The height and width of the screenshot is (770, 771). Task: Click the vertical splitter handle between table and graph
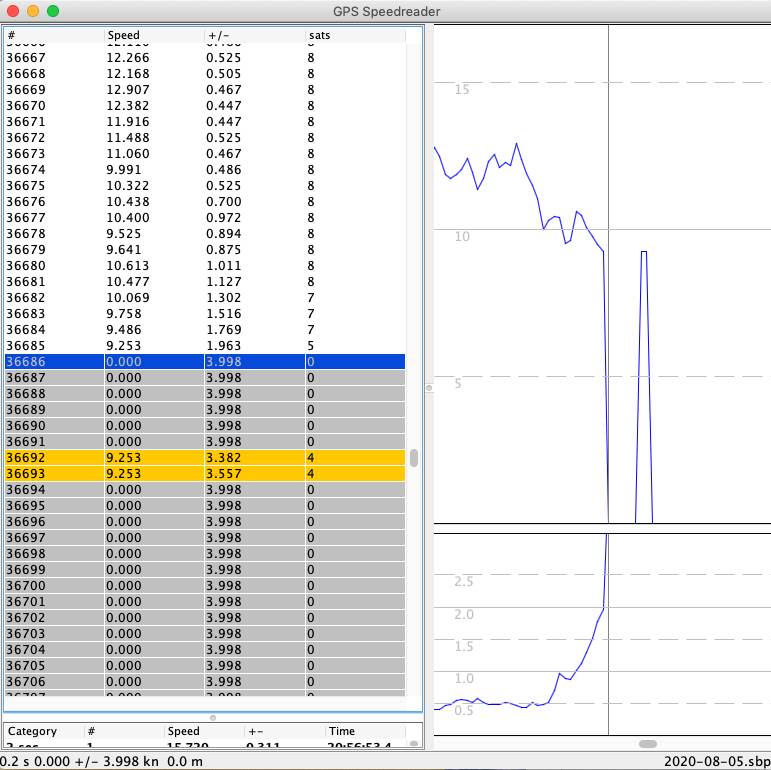tap(429, 387)
